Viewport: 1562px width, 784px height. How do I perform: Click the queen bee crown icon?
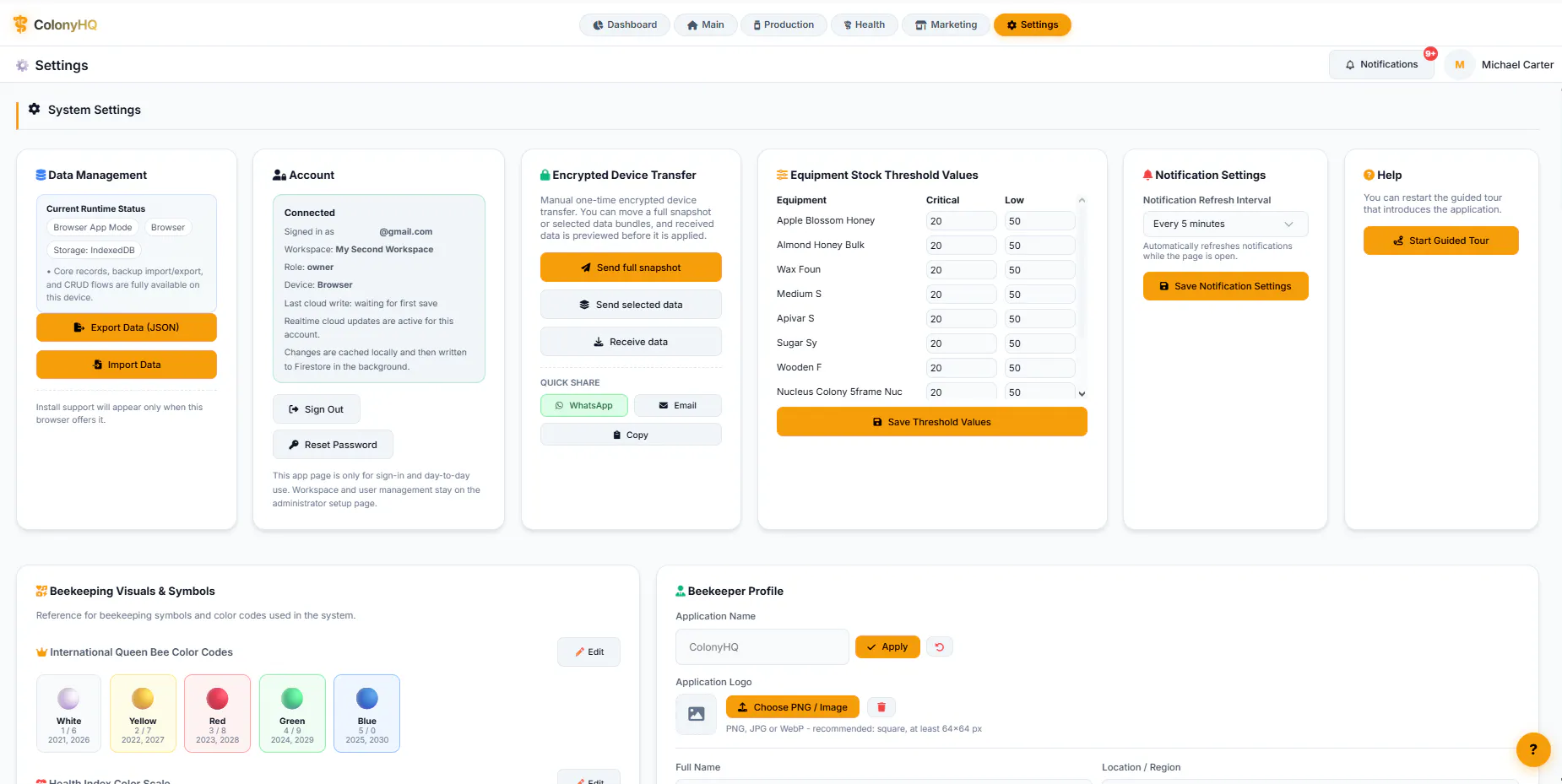click(41, 652)
